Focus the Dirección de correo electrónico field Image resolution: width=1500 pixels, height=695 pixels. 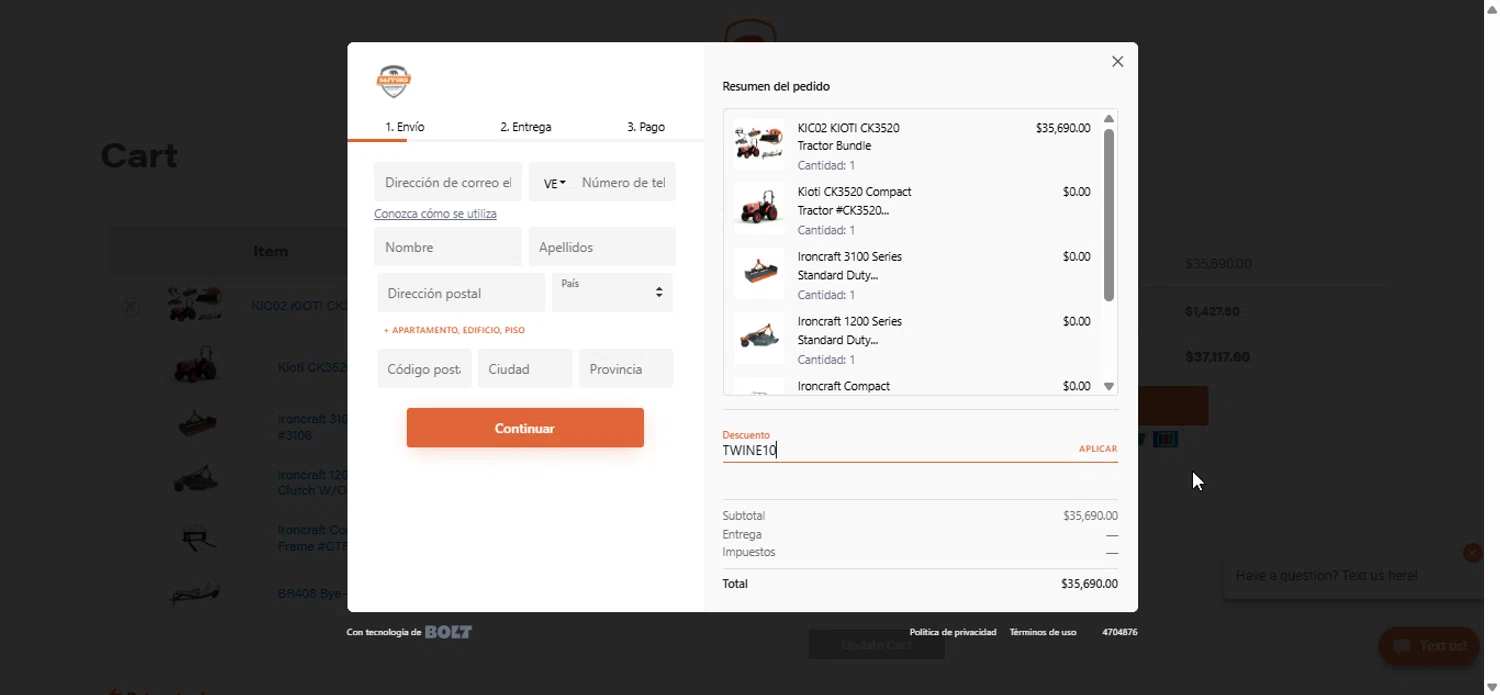click(448, 183)
